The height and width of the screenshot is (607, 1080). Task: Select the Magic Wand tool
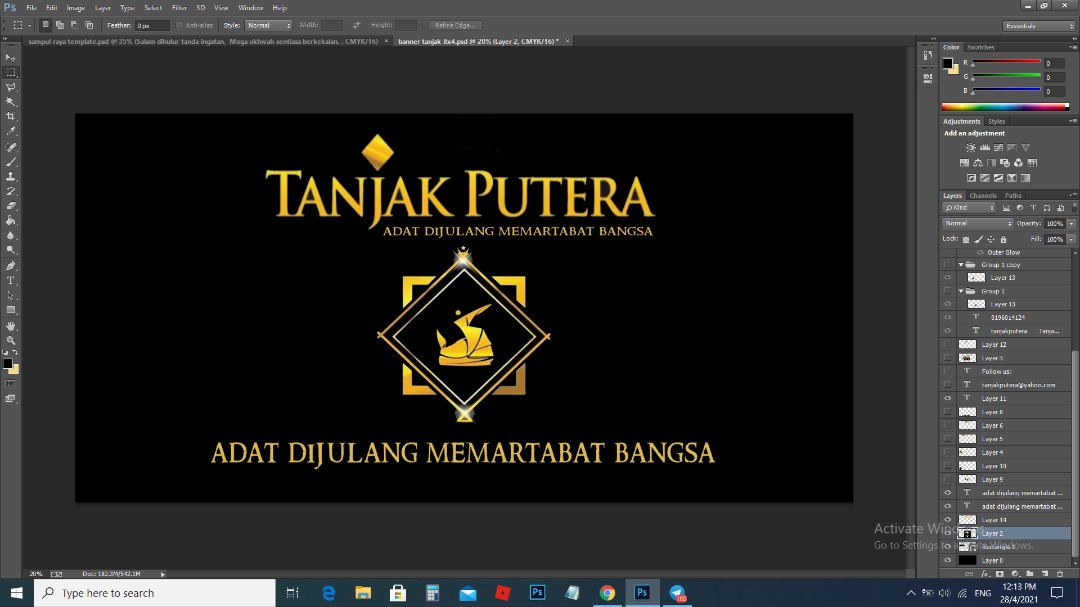(10, 102)
